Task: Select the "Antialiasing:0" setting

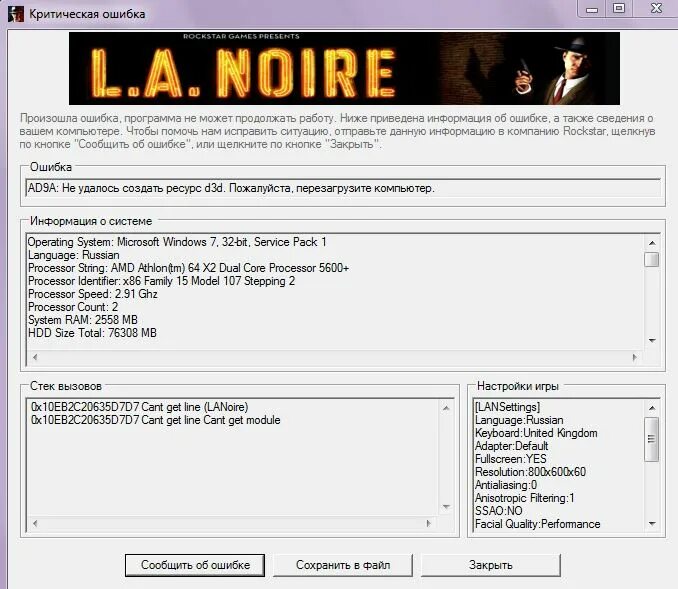Action: coord(506,485)
